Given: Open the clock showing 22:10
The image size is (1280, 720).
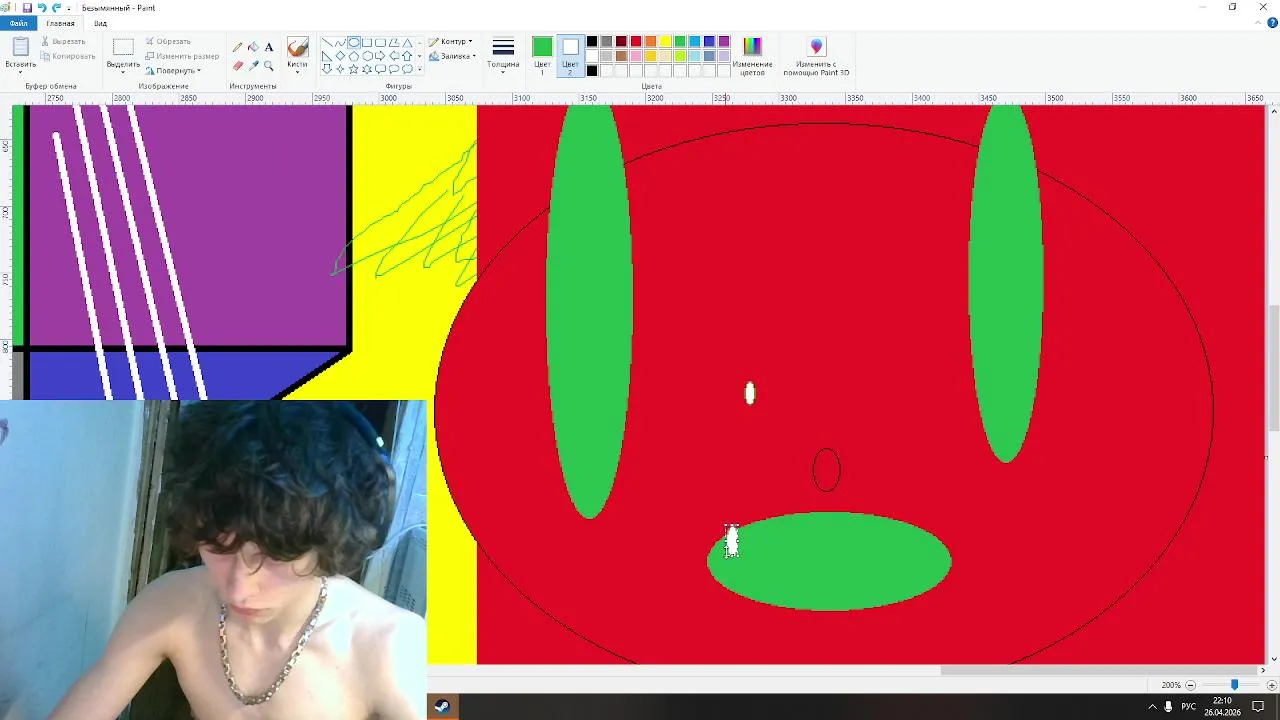Looking at the screenshot, I should 1222,706.
